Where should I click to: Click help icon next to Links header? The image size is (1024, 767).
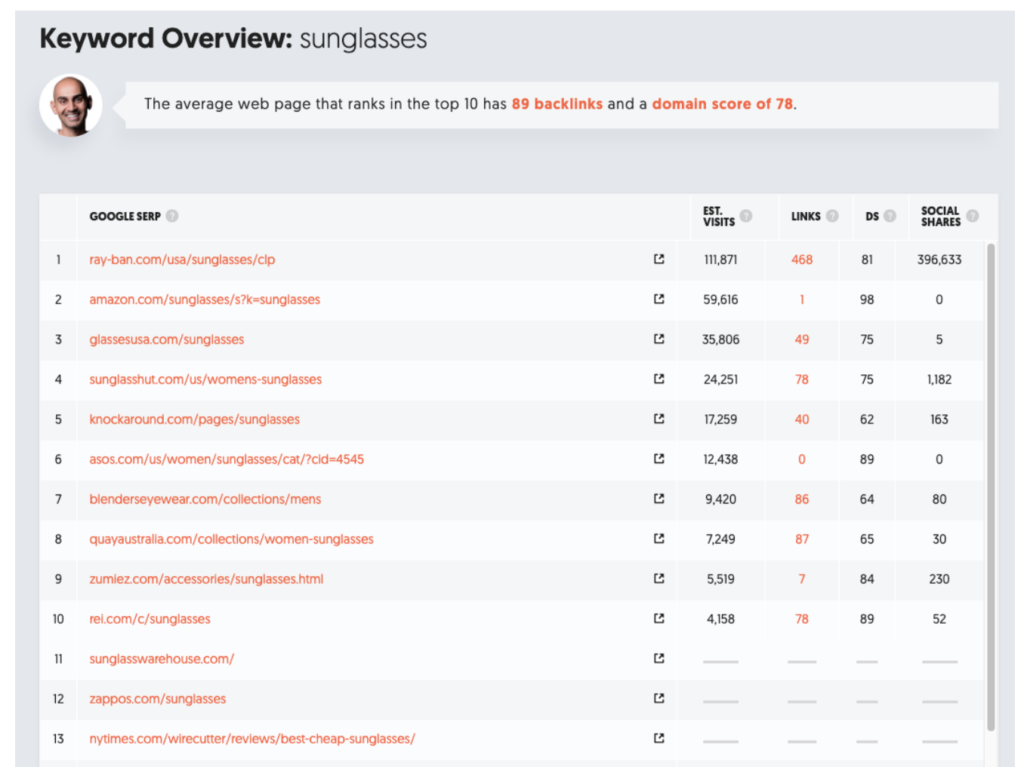[x=832, y=216]
